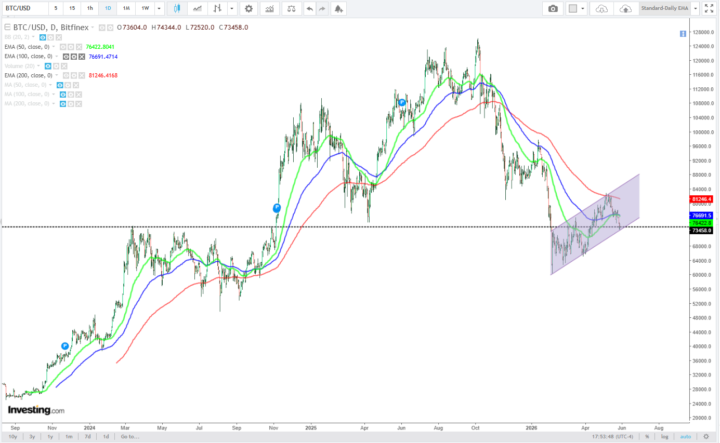Show the hidden MA (100, close, 0)
This screenshot has width=720, height=443.
coord(63,95)
